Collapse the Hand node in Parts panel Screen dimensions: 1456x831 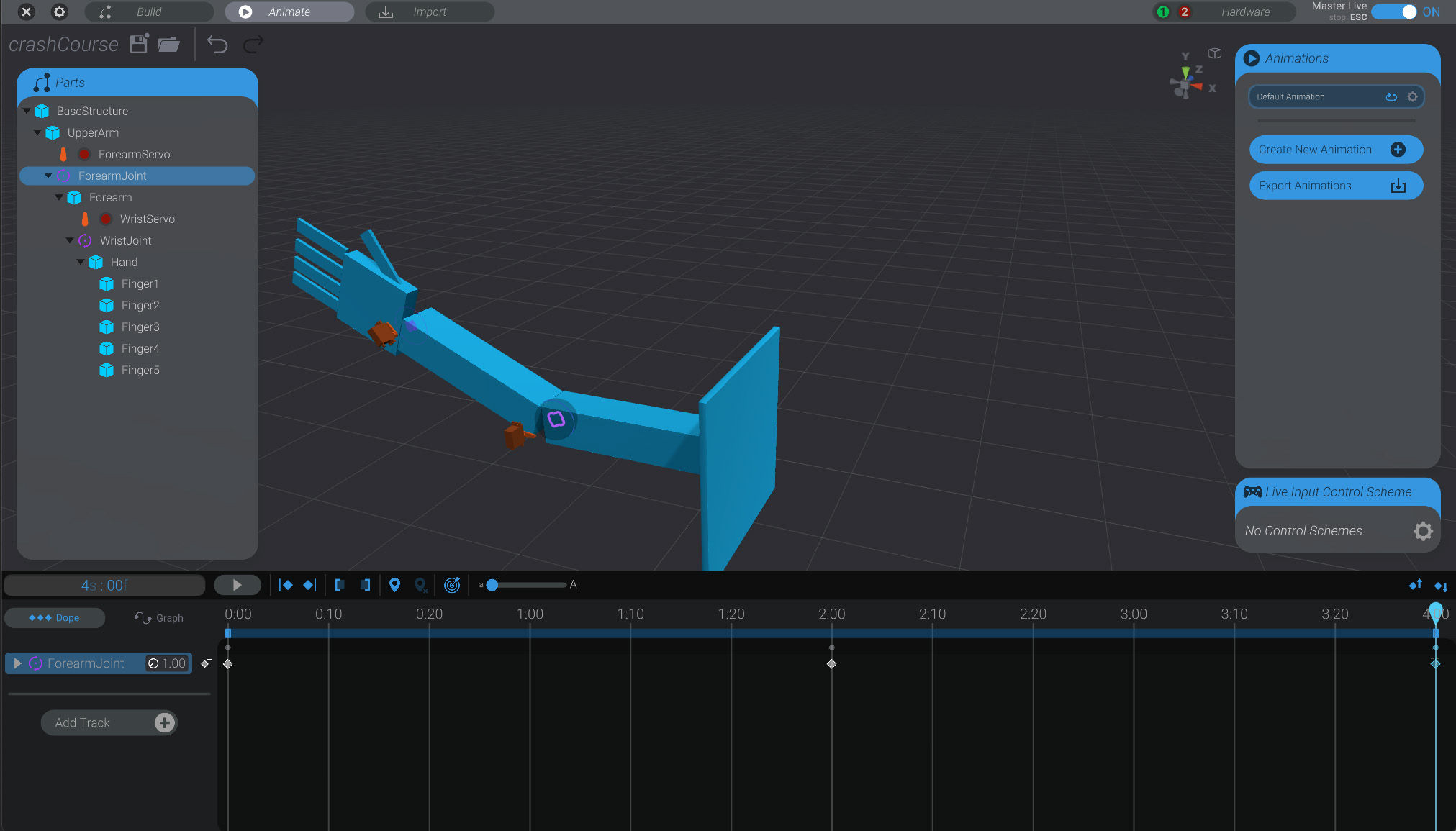80,262
